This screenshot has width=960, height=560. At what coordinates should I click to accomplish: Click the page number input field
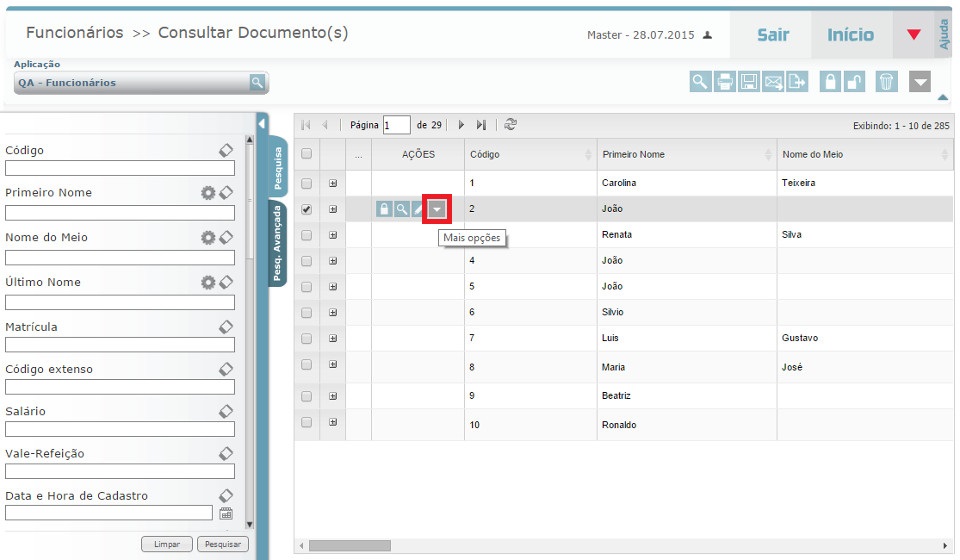[x=396, y=125]
